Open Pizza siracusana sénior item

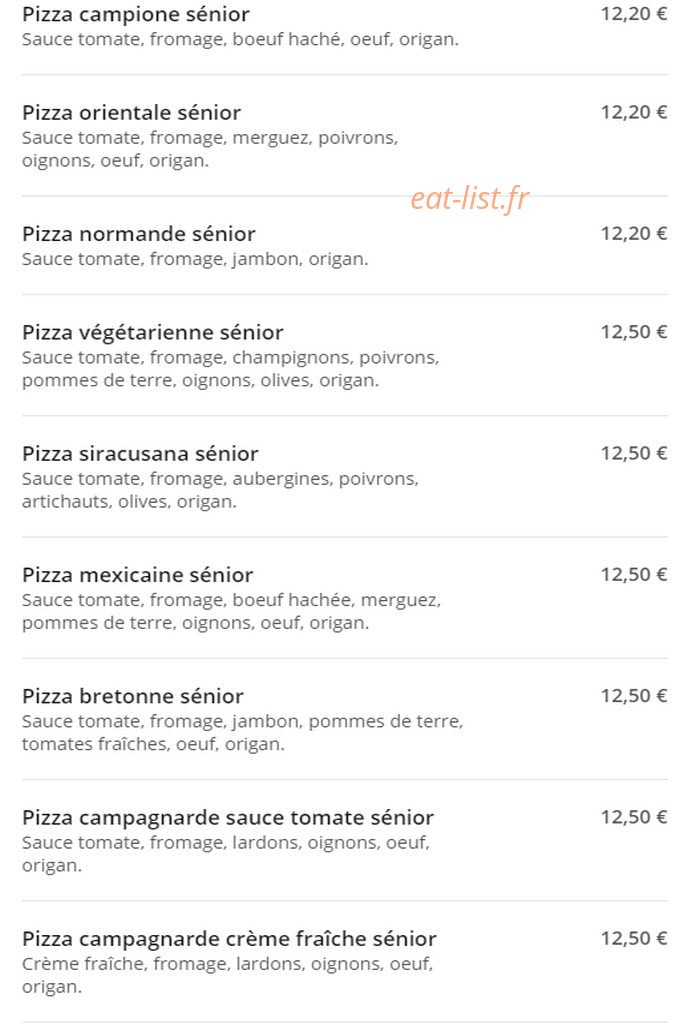140,454
